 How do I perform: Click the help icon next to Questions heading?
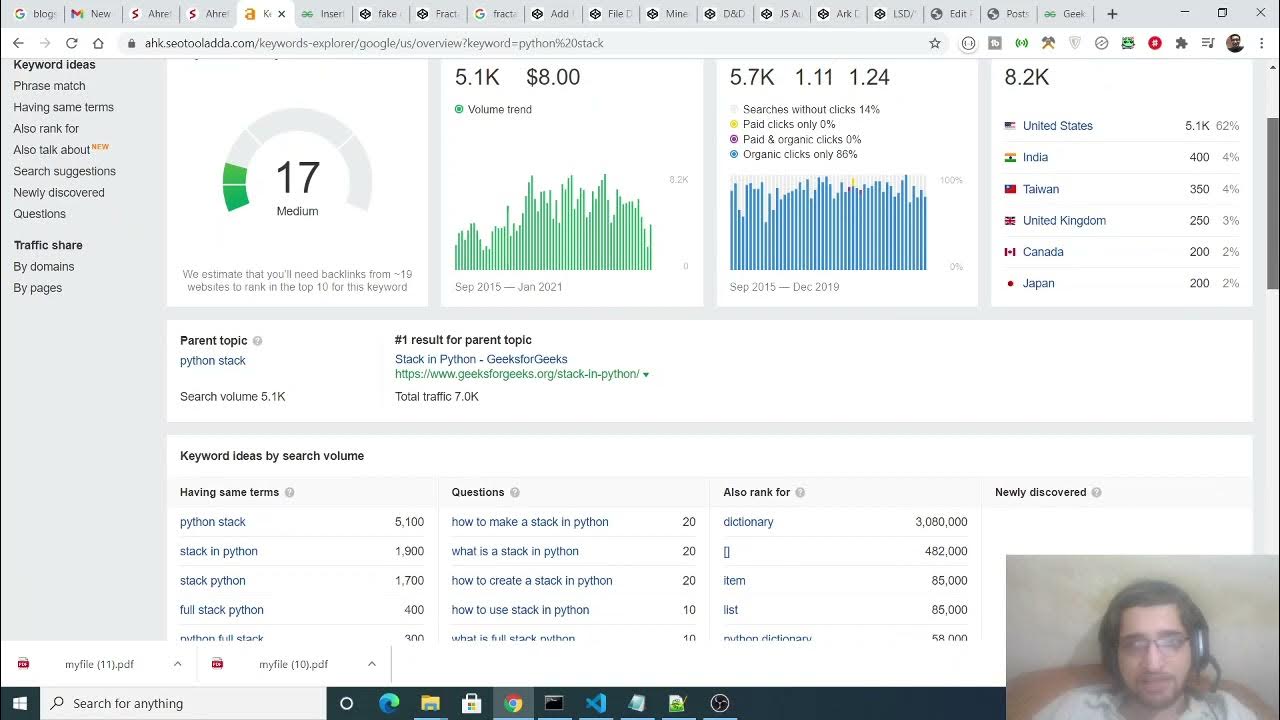coord(515,493)
